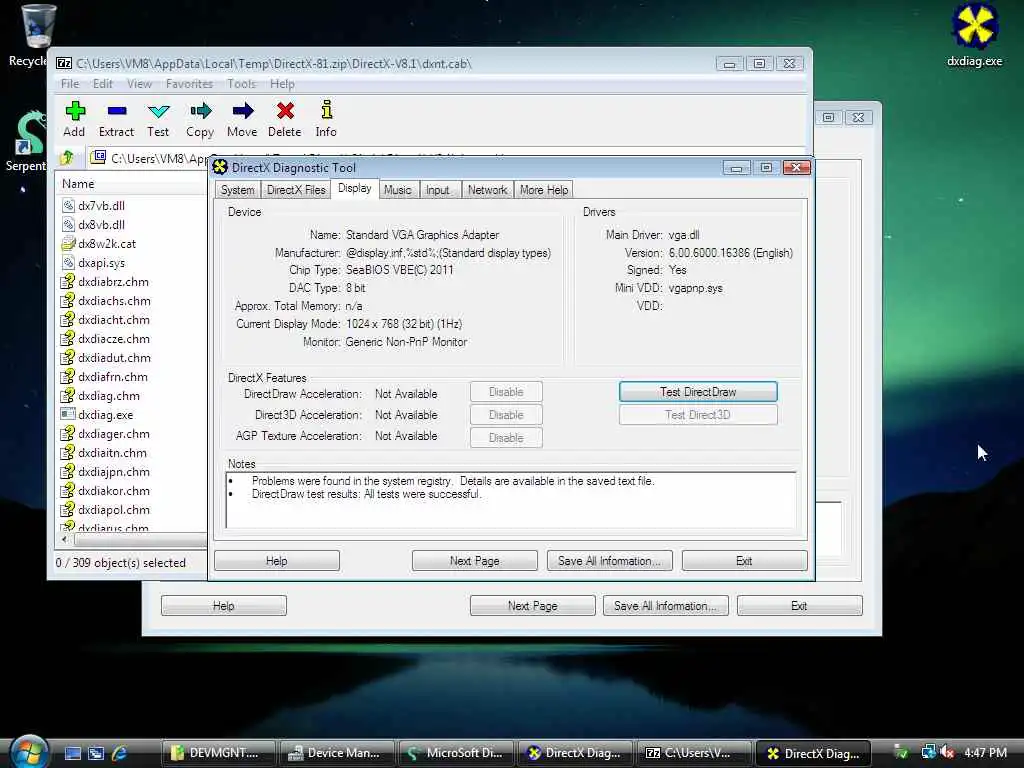Viewport: 1024px width, 768px height.
Task: Click Next Page in background DirectX window
Action: tap(533, 606)
